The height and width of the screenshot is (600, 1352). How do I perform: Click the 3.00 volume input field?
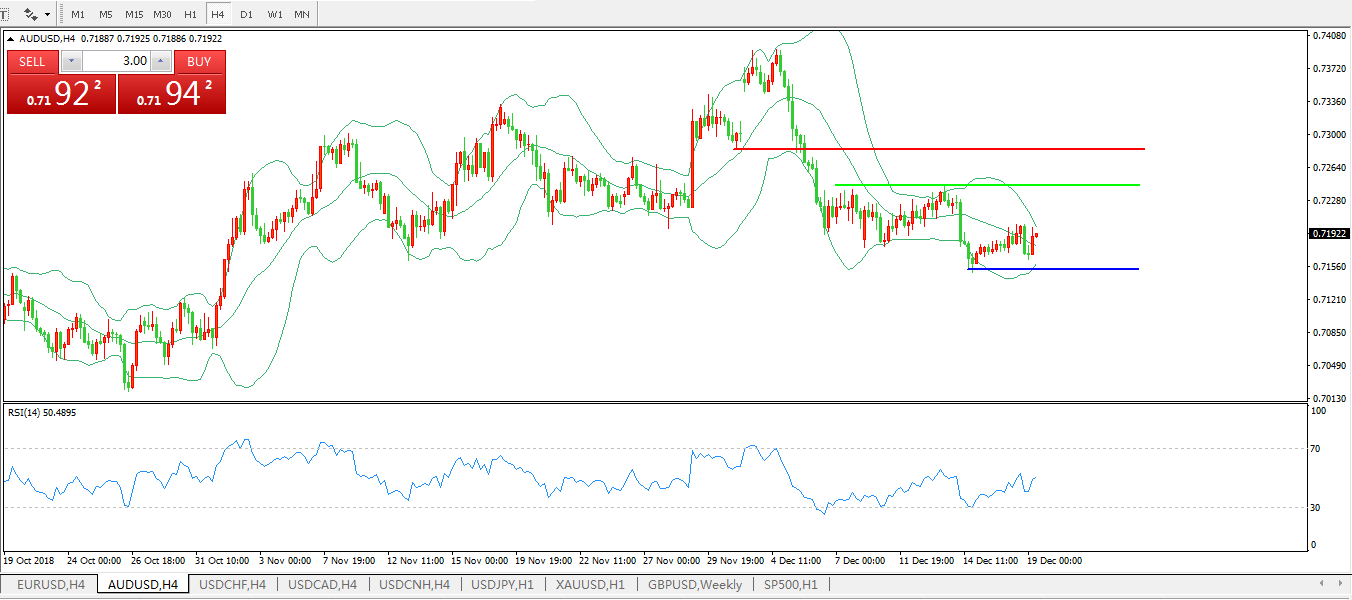pyautogui.click(x=117, y=61)
